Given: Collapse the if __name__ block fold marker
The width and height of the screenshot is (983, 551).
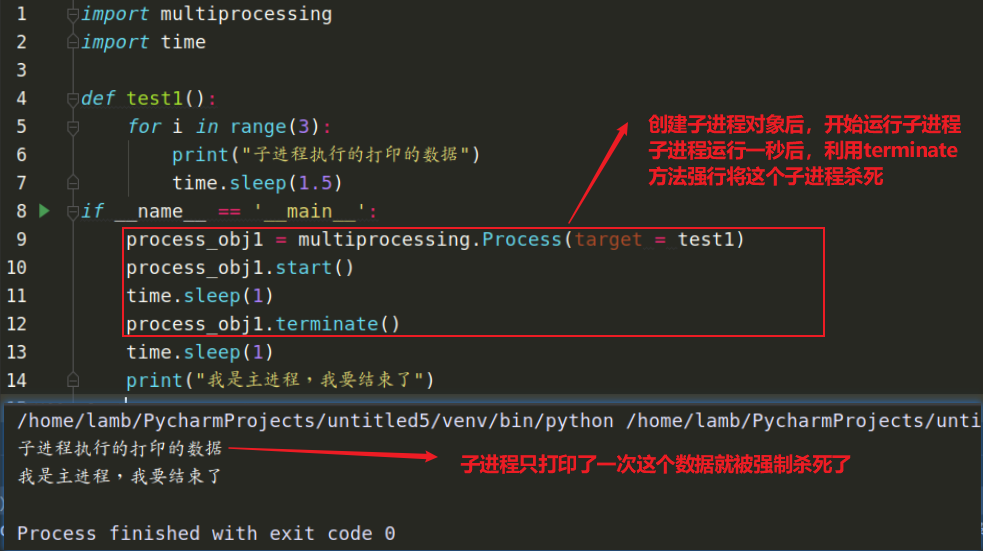Looking at the screenshot, I should (x=72, y=211).
